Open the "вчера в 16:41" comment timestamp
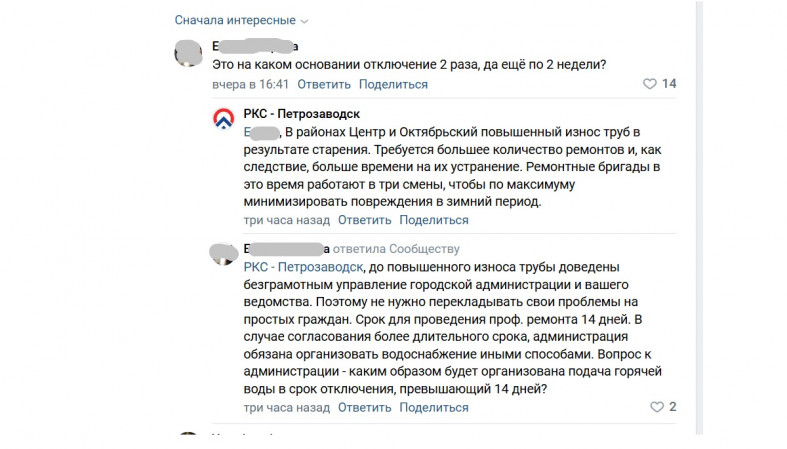The image size is (787, 449). coord(250,84)
